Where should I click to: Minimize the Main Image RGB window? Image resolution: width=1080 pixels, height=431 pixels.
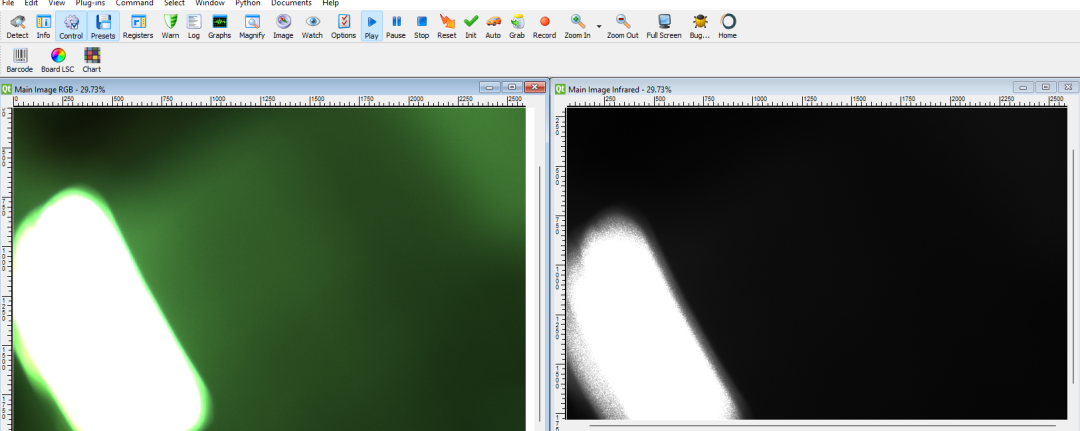click(490, 87)
